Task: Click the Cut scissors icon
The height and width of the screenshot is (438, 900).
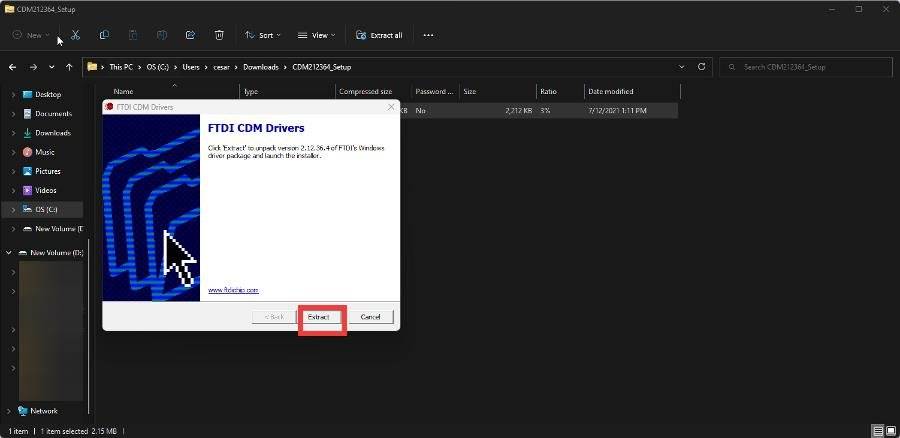Action: click(x=75, y=35)
